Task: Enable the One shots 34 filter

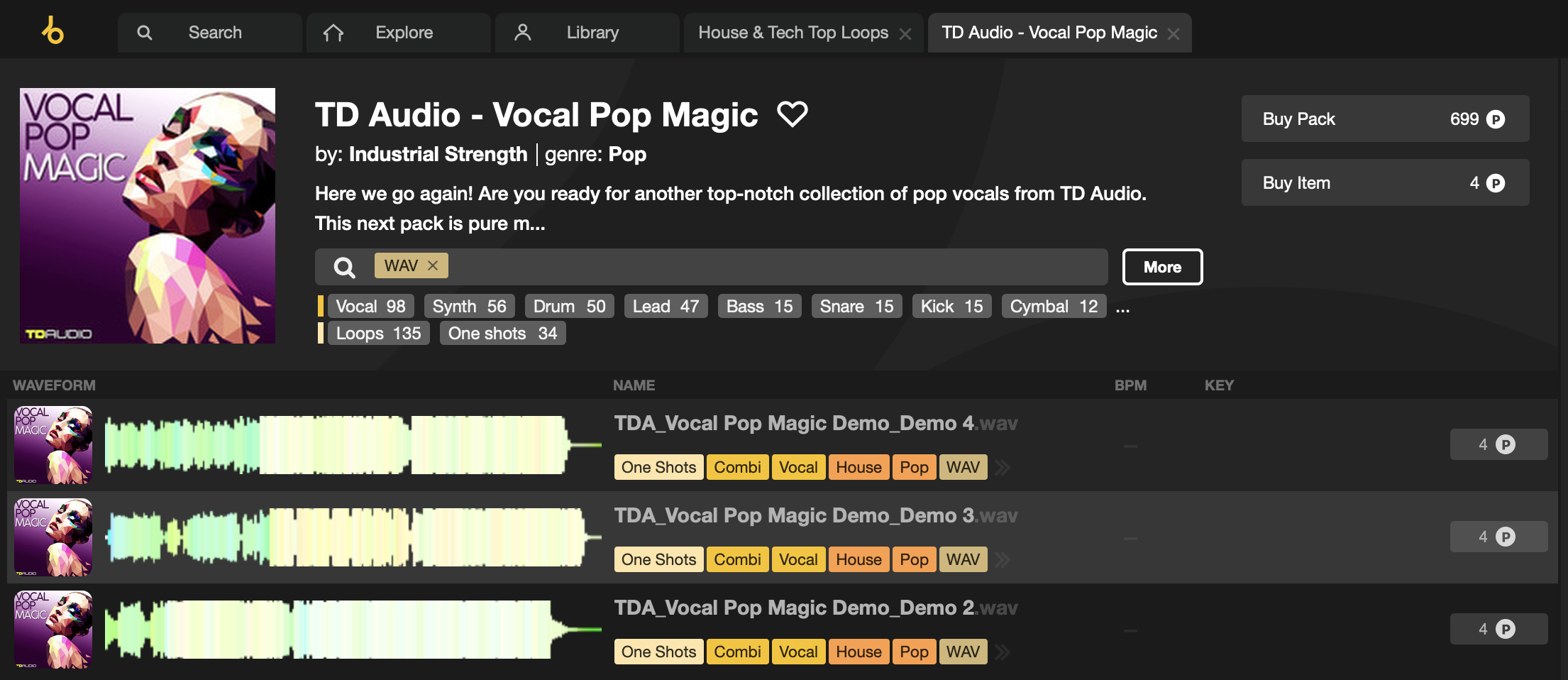Action: (502, 333)
